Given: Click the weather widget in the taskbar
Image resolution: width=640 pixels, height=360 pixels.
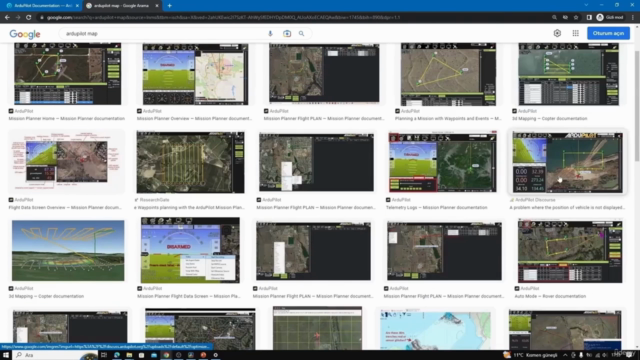Looking at the screenshot, I should pos(530,355).
